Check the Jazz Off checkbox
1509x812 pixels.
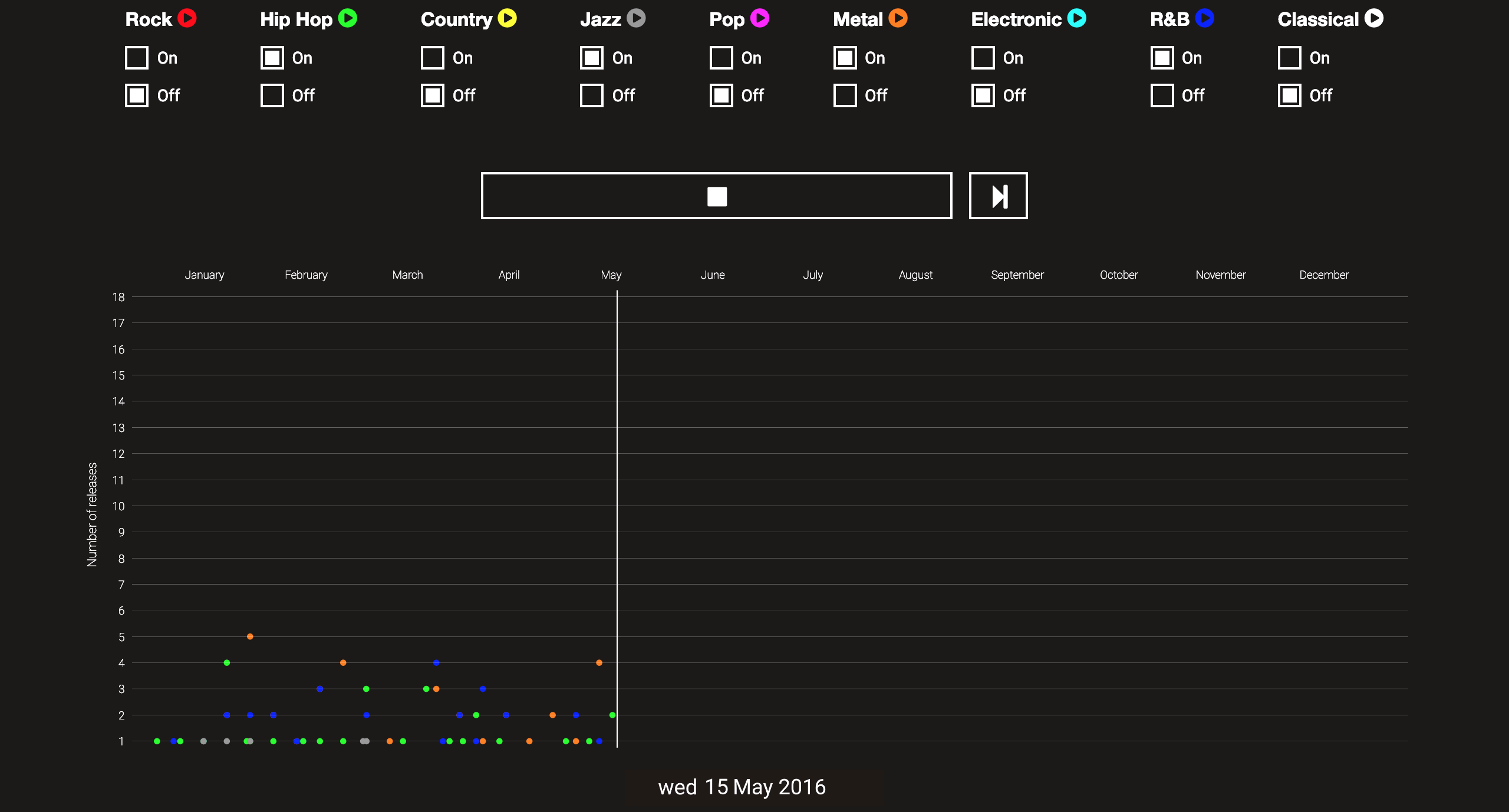591,95
